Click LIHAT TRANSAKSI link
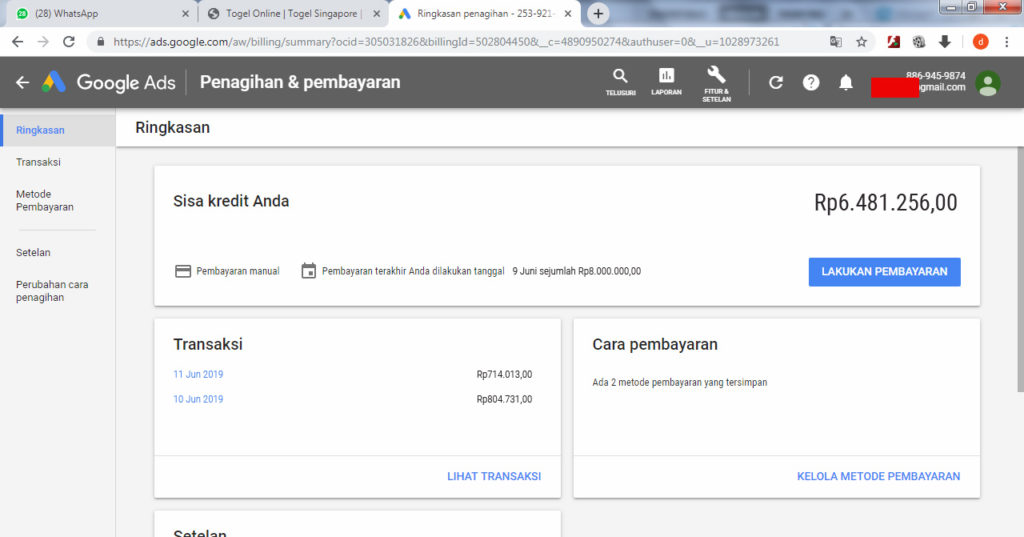Image resolution: width=1024 pixels, height=537 pixels. point(494,476)
